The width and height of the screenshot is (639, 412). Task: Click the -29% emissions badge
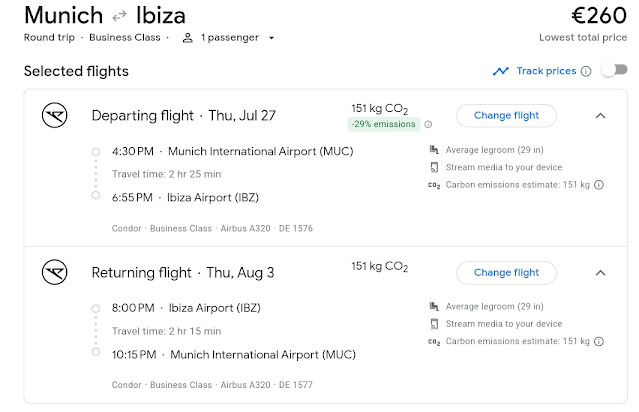(x=384, y=124)
